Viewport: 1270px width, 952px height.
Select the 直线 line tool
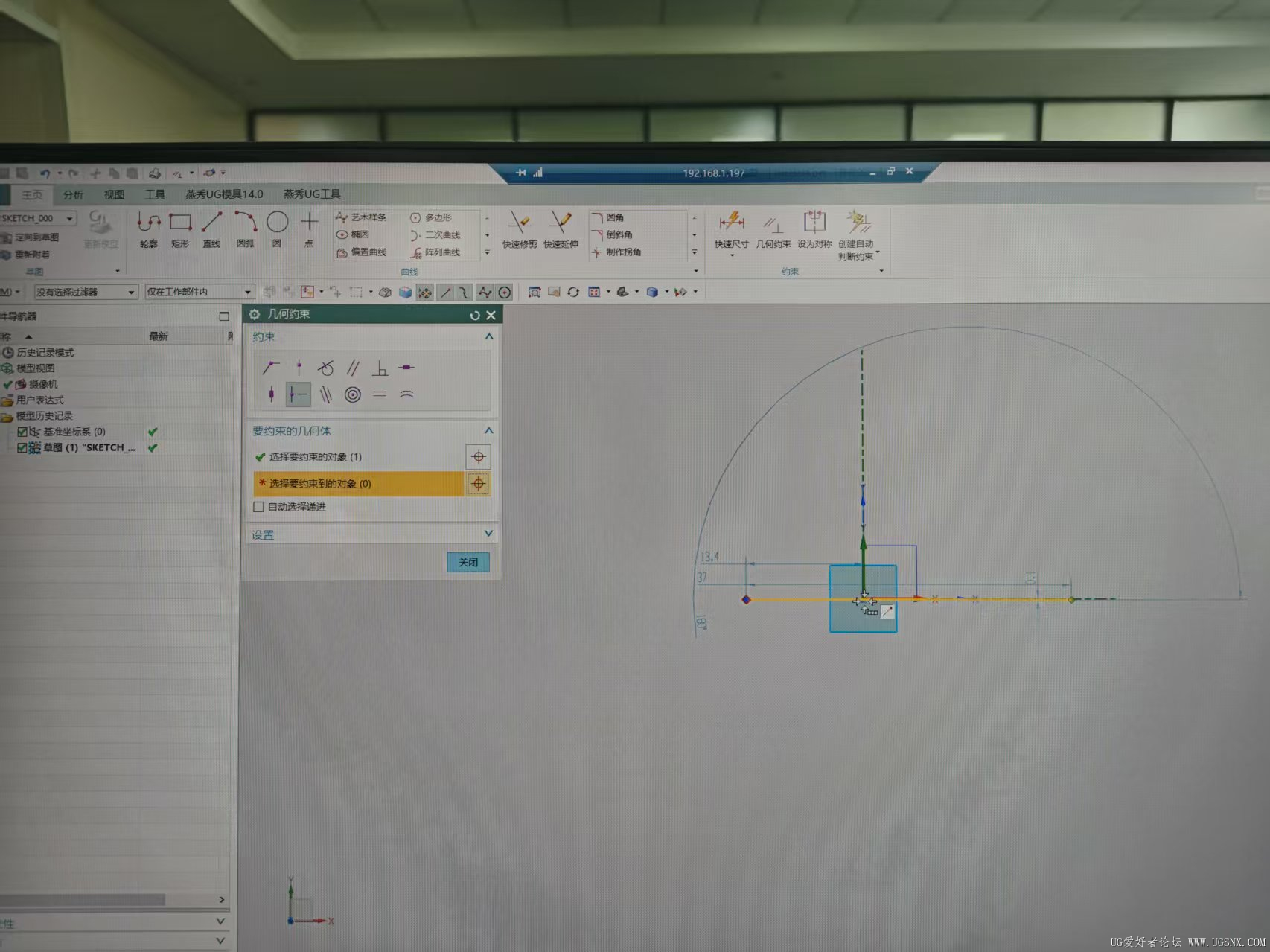click(211, 229)
